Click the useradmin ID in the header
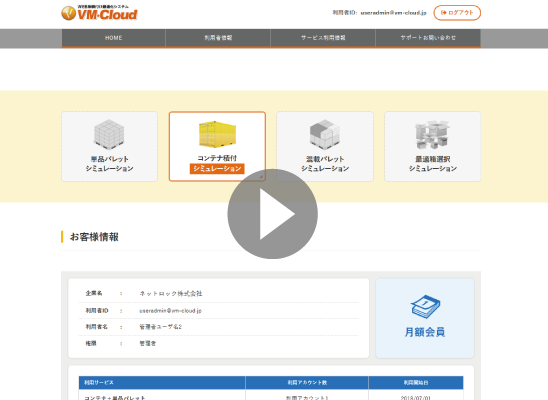The image size is (548, 400). pos(394,13)
